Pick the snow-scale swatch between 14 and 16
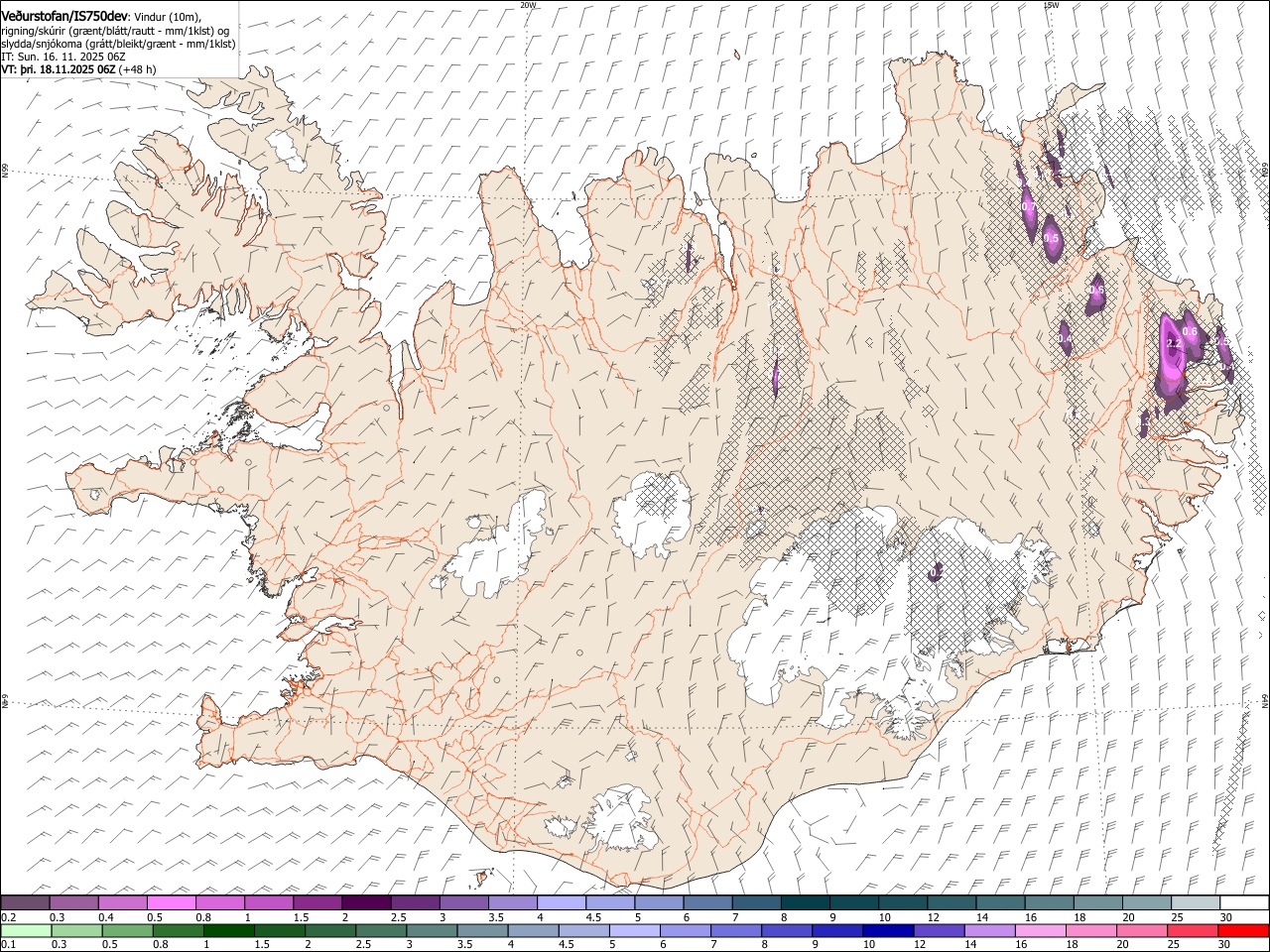 1001,902
